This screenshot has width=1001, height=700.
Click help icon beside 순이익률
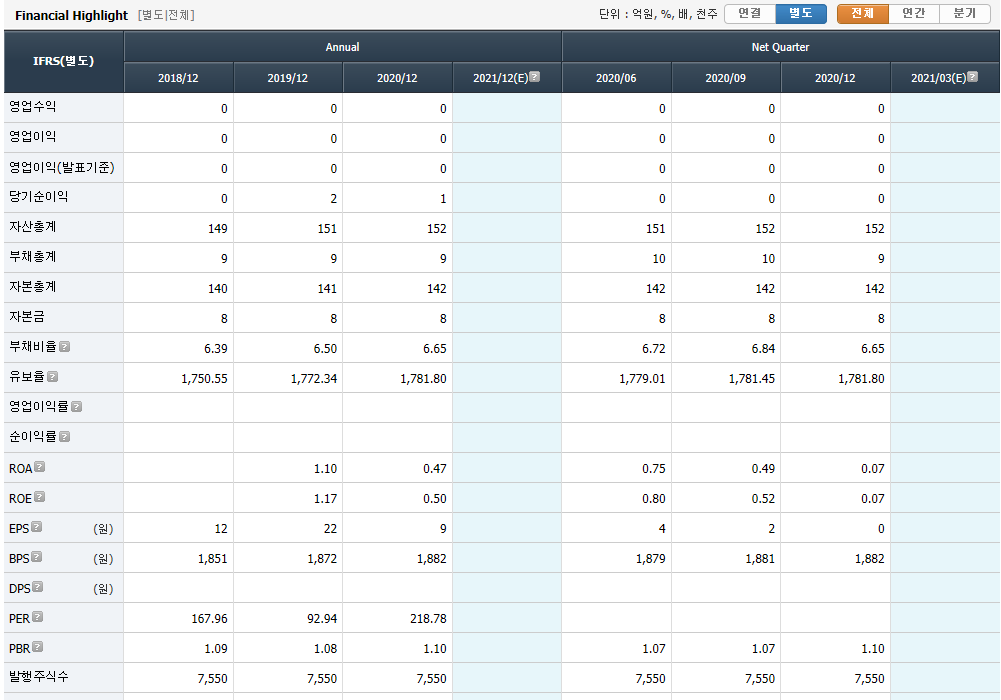[x=64, y=436]
